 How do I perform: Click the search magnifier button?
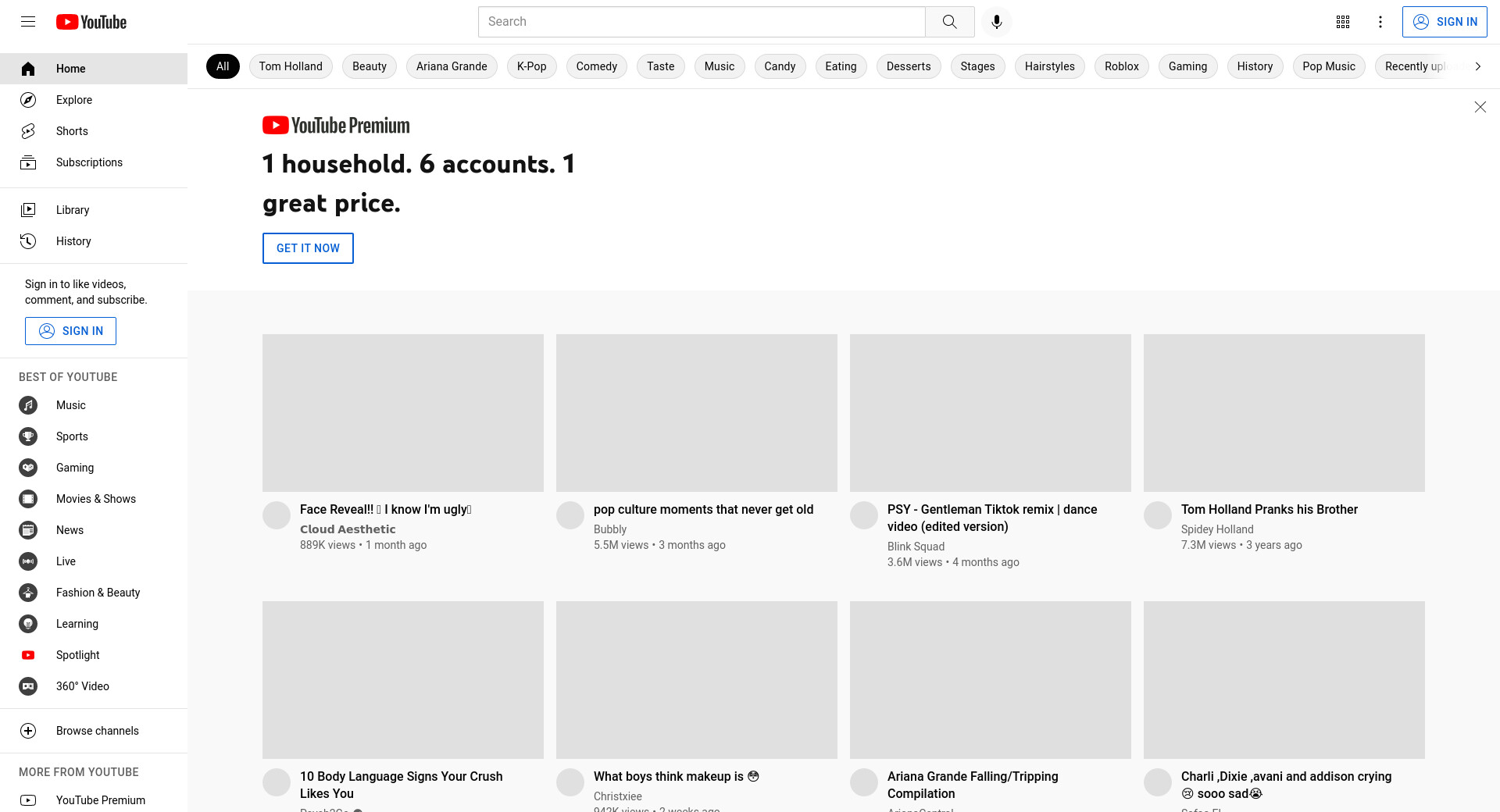[x=949, y=22]
